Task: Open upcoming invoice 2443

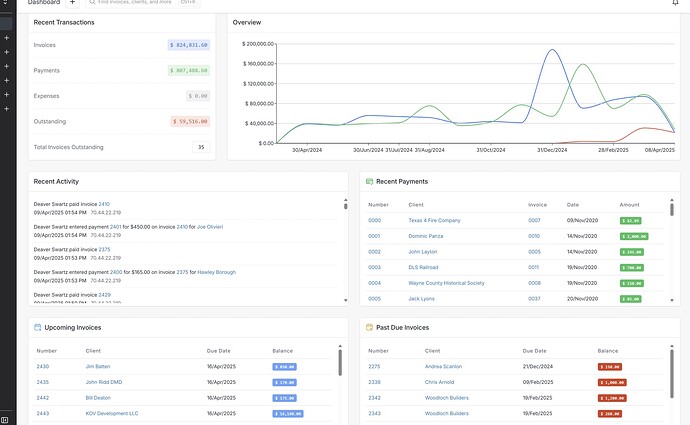Action: (x=43, y=414)
